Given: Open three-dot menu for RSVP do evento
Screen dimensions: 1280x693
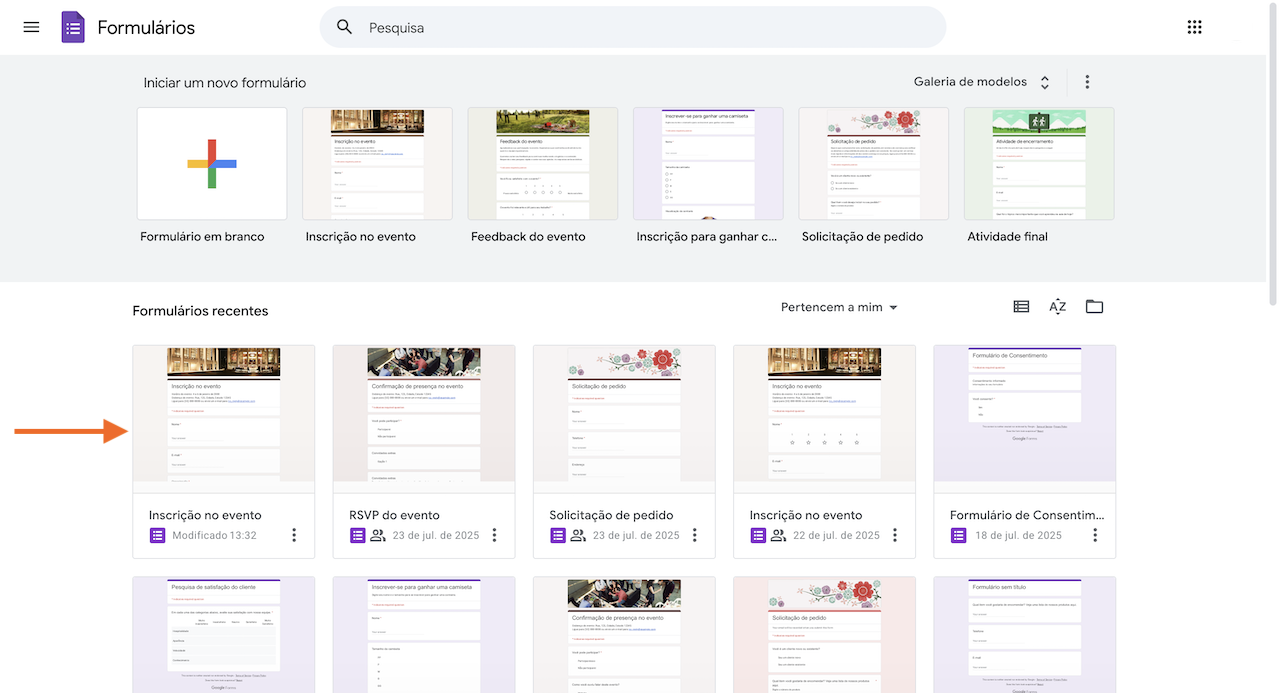Looking at the screenshot, I should click(494, 535).
